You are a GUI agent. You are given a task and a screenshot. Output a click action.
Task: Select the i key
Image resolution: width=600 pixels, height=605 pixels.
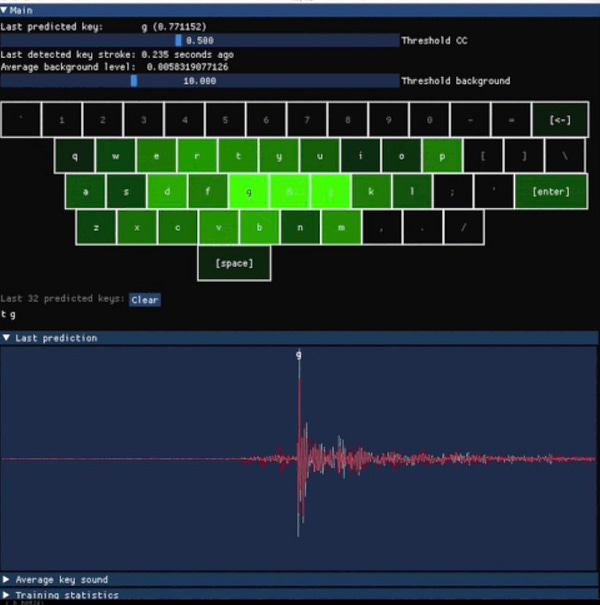(x=361, y=155)
